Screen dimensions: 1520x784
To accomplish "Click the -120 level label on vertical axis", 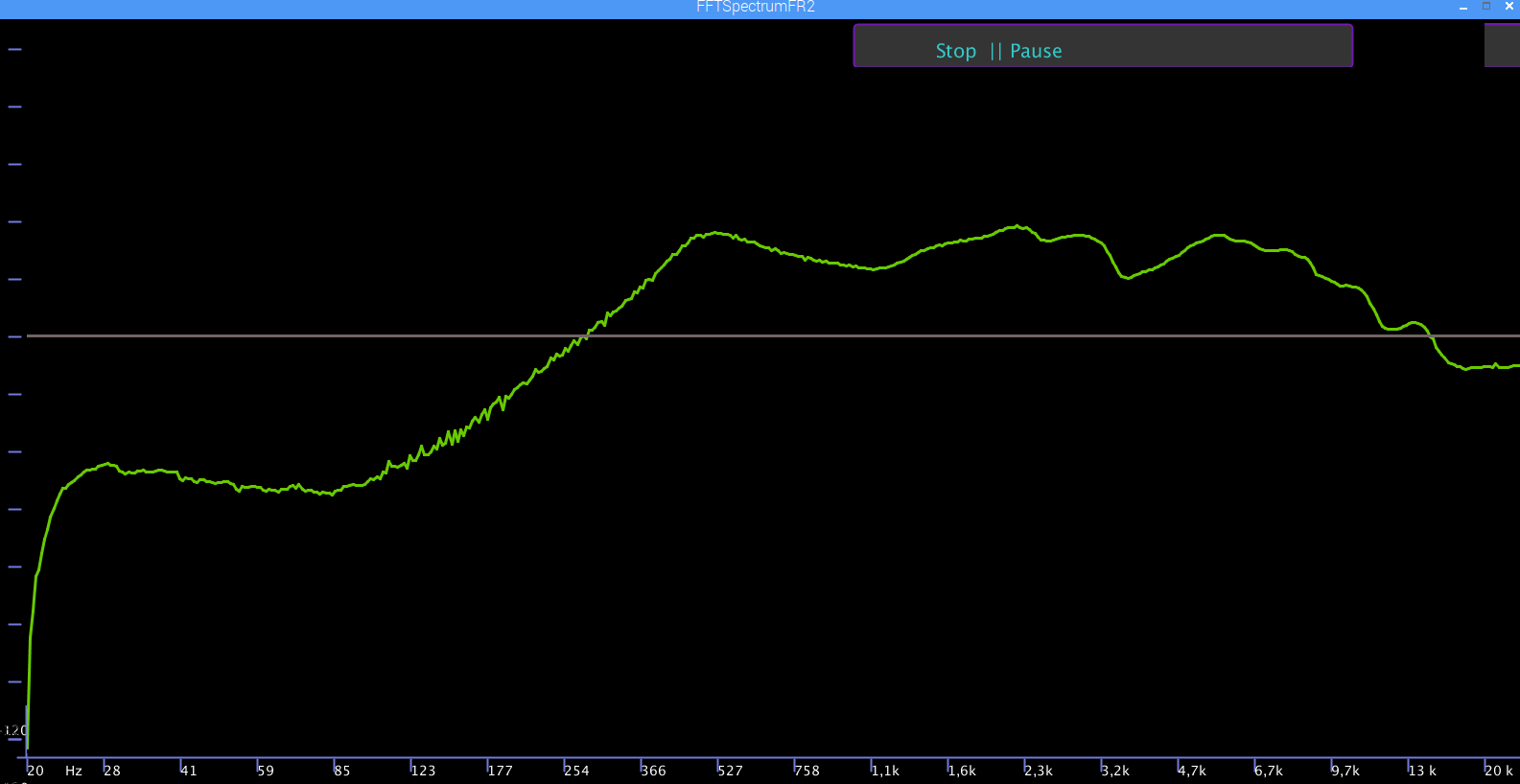I will tap(14, 731).
